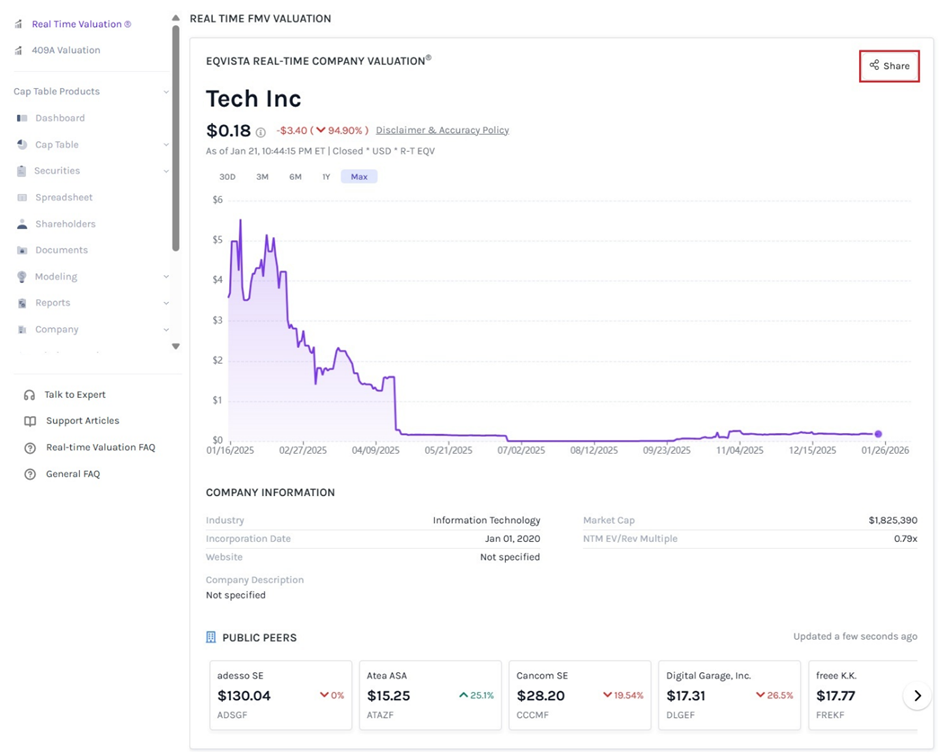
Task: Open Real Time Valuation menu item
Action: (x=81, y=24)
